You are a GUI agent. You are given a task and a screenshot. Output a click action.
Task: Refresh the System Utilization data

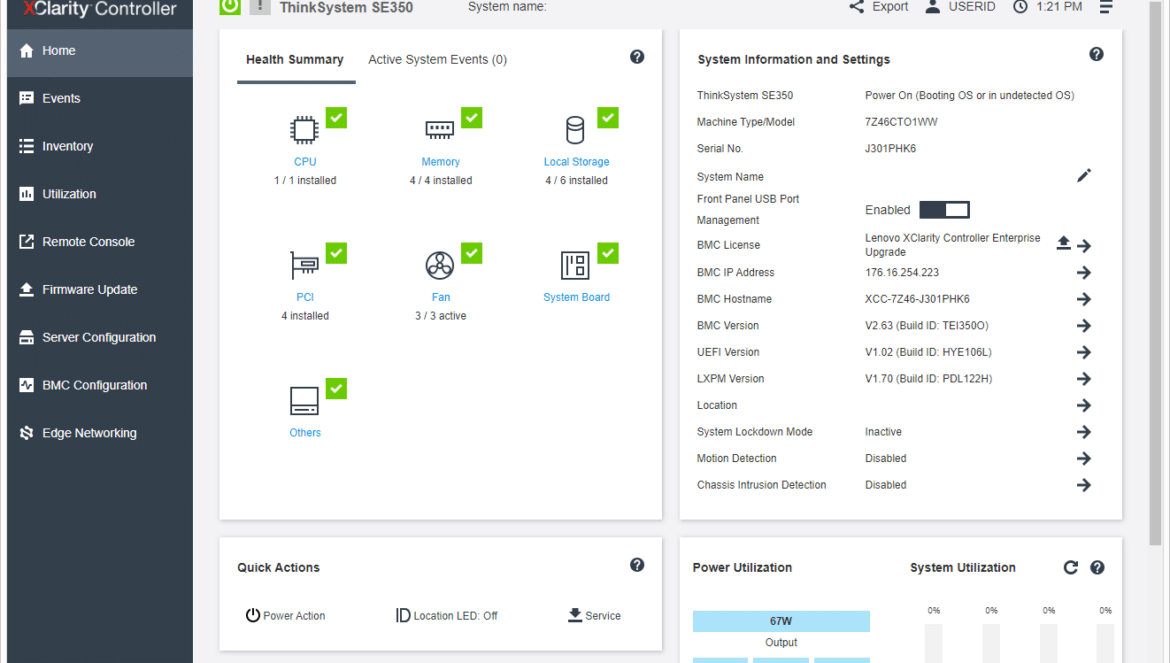pos(1071,568)
